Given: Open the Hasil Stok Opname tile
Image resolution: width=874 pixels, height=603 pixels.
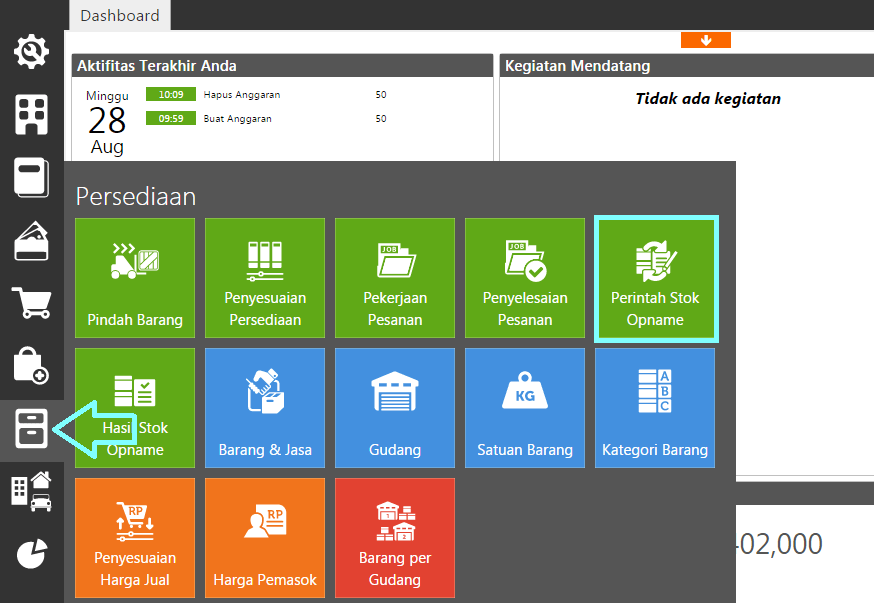Looking at the screenshot, I should pos(135,408).
